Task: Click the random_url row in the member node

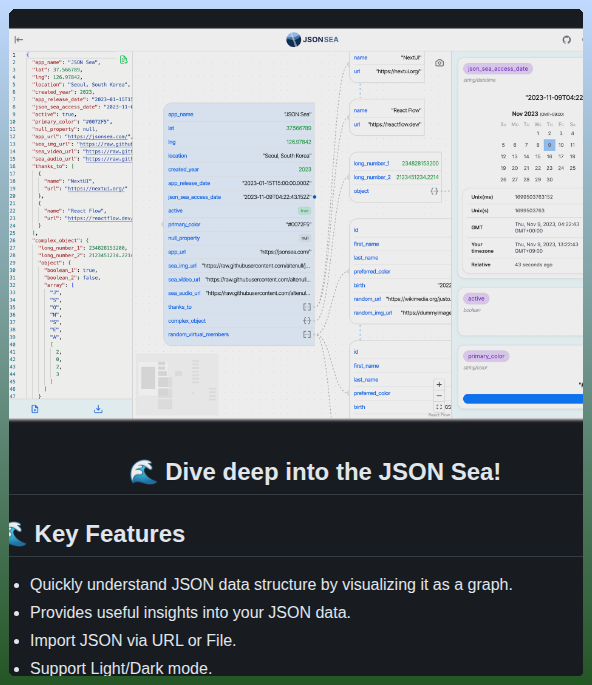Action: point(401,299)
